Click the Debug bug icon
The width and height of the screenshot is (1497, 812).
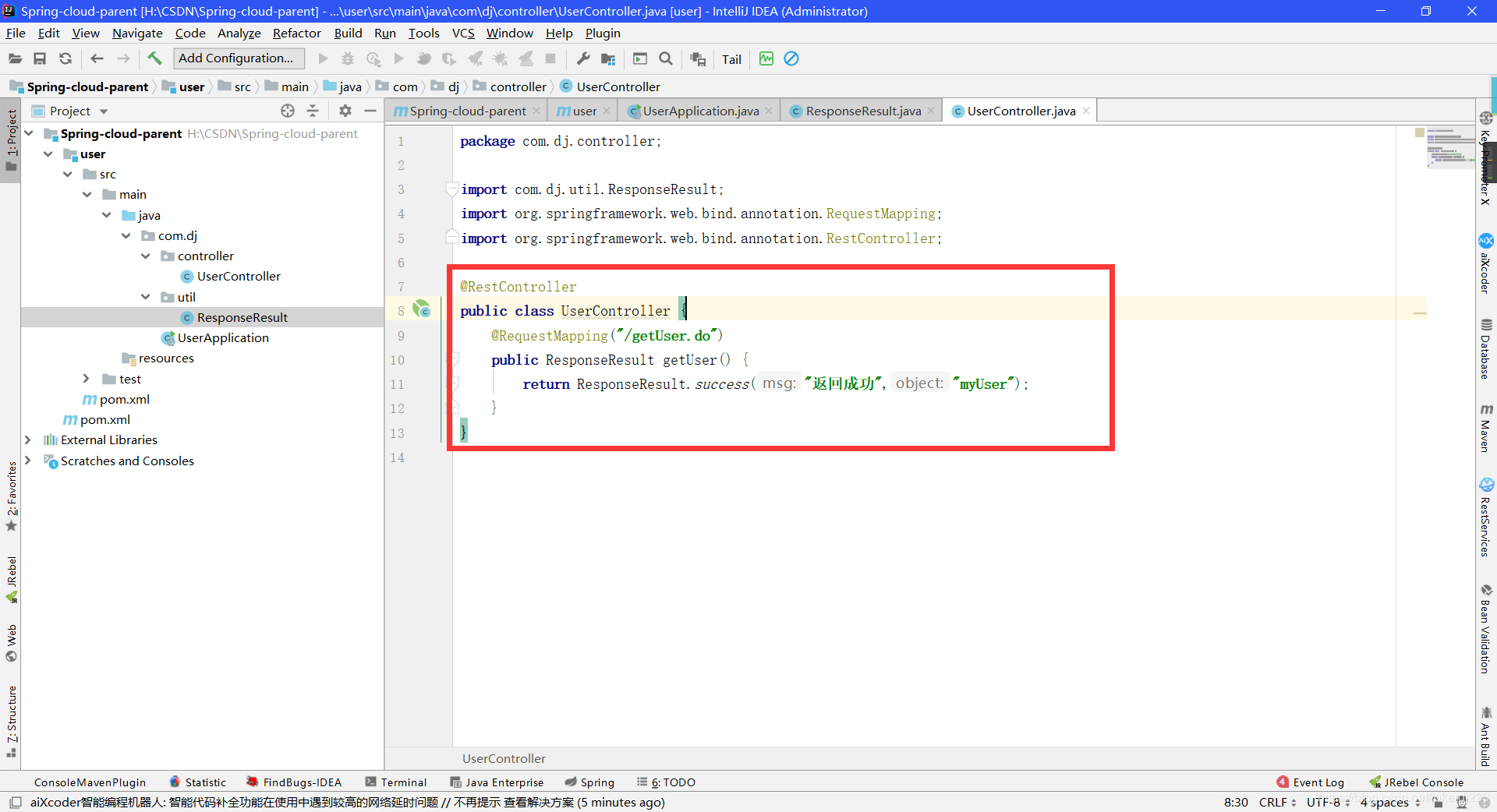coord(348,58)
